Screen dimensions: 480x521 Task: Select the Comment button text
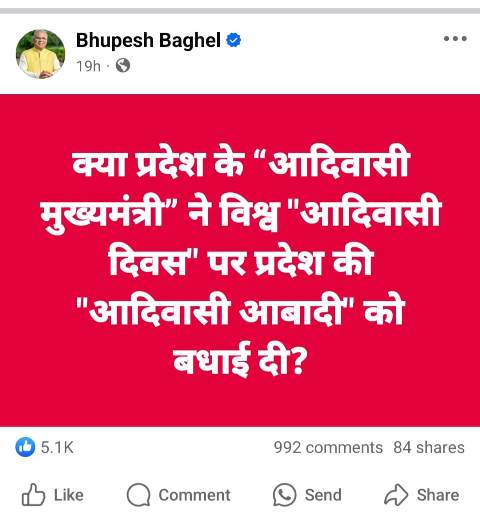[x=194, y=495]
